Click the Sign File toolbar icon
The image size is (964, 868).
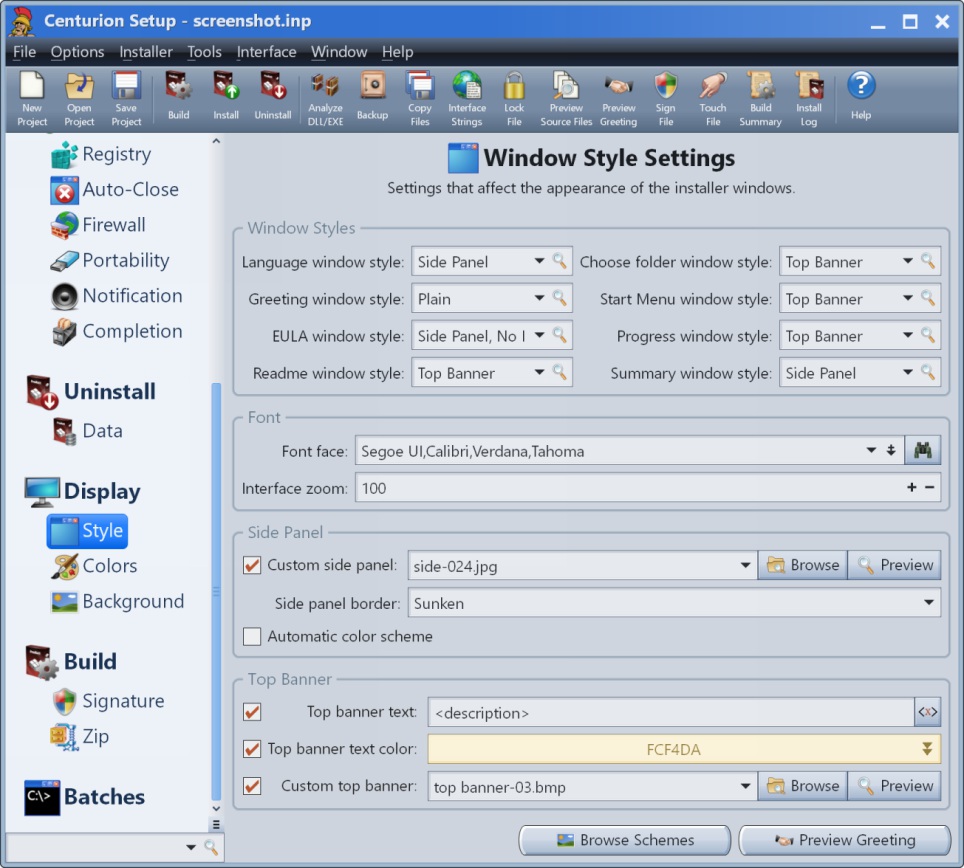(x=666, y=98)
